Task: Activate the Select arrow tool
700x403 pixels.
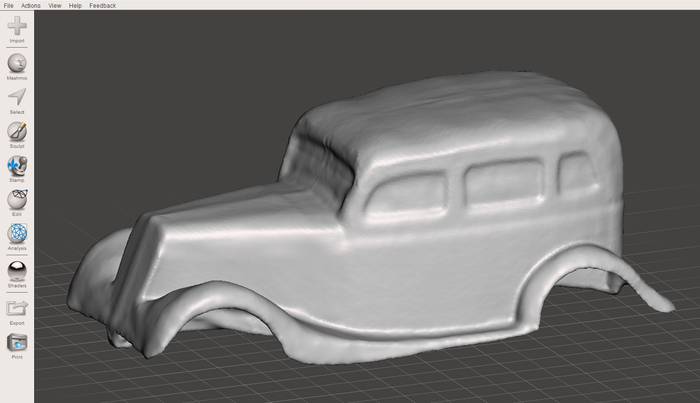Action: tap(17, 97)
